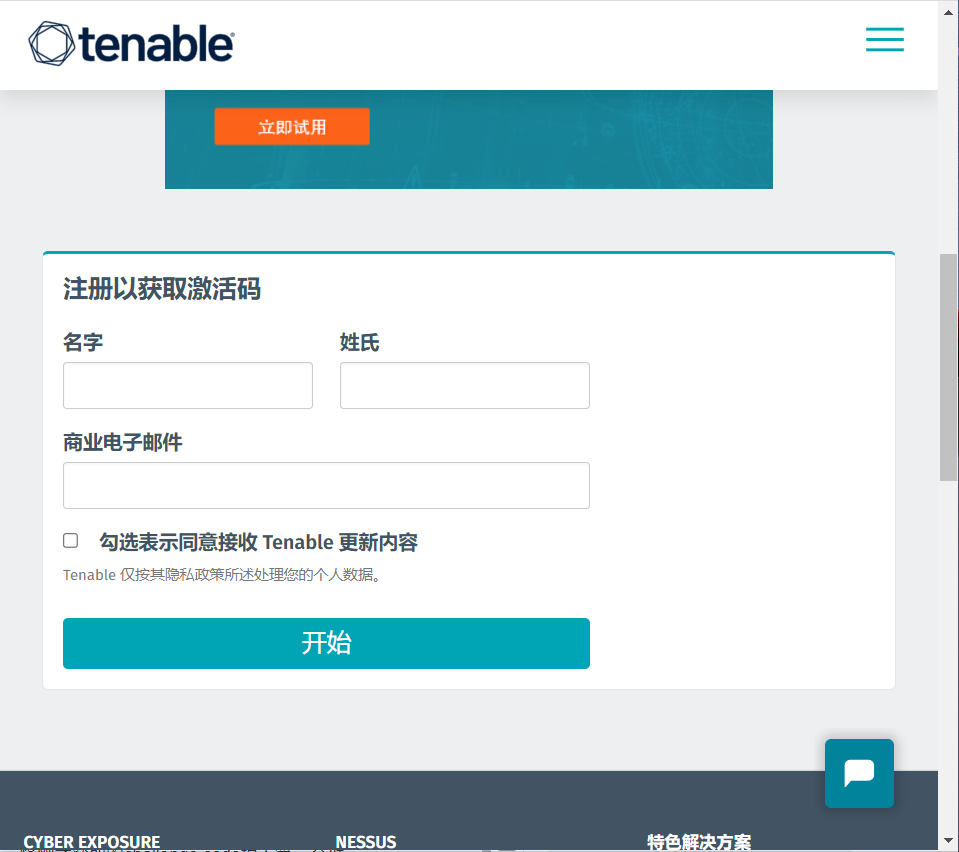Click the 商业电子邮件 input field
959x852 pixels.
(326, 485)
